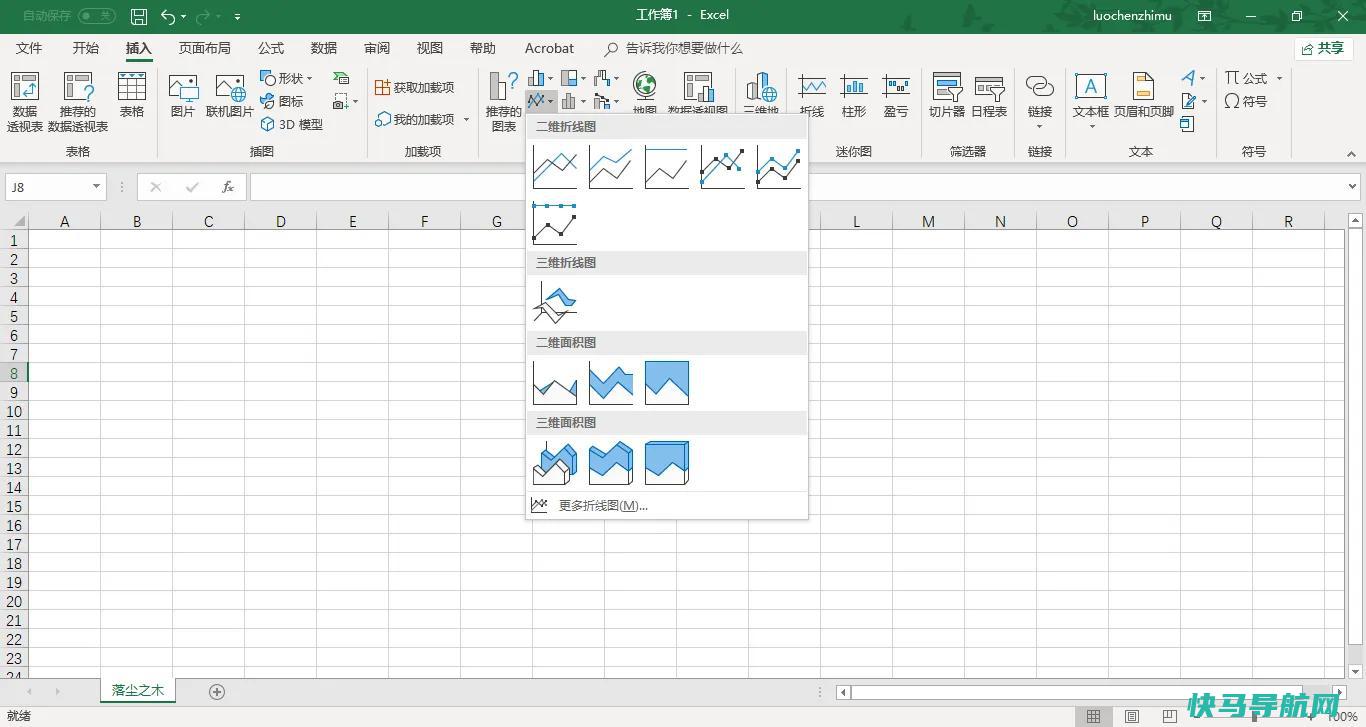Add a new sheet with plus button
The image size is (1366, 727).
(x=217, y=691)
